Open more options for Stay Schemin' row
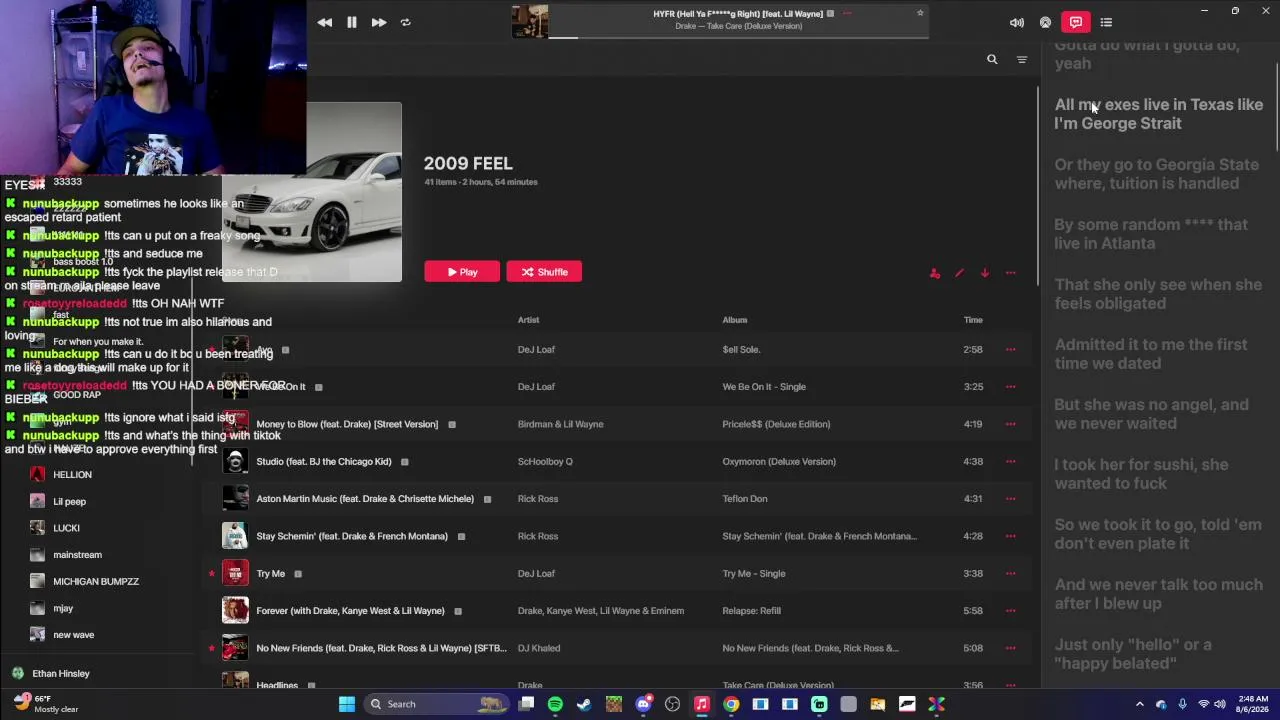 tap(1011, 536)
